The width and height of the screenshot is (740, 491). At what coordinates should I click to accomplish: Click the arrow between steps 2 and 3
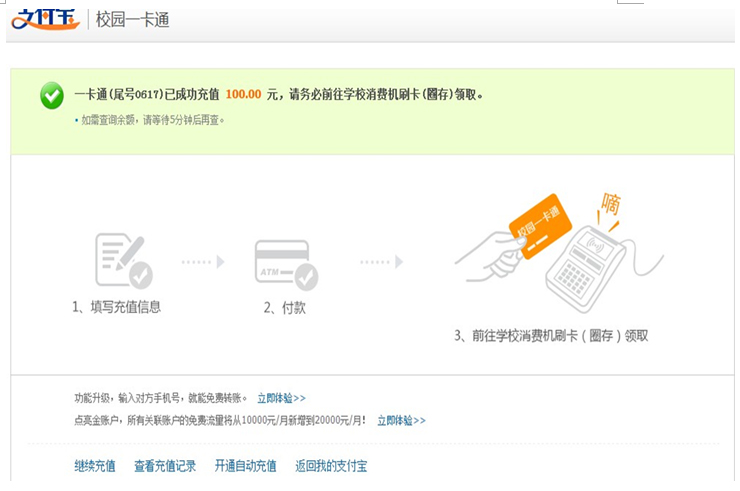[x=381, y=262]
